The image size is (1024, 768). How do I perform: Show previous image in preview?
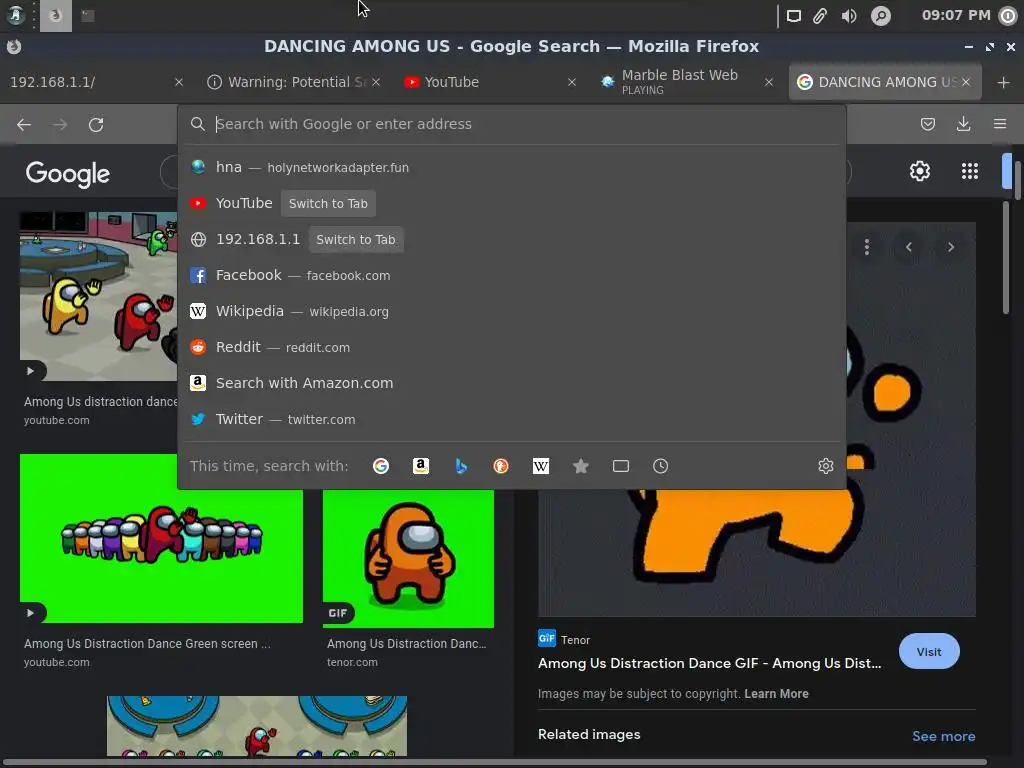point(908,247)
